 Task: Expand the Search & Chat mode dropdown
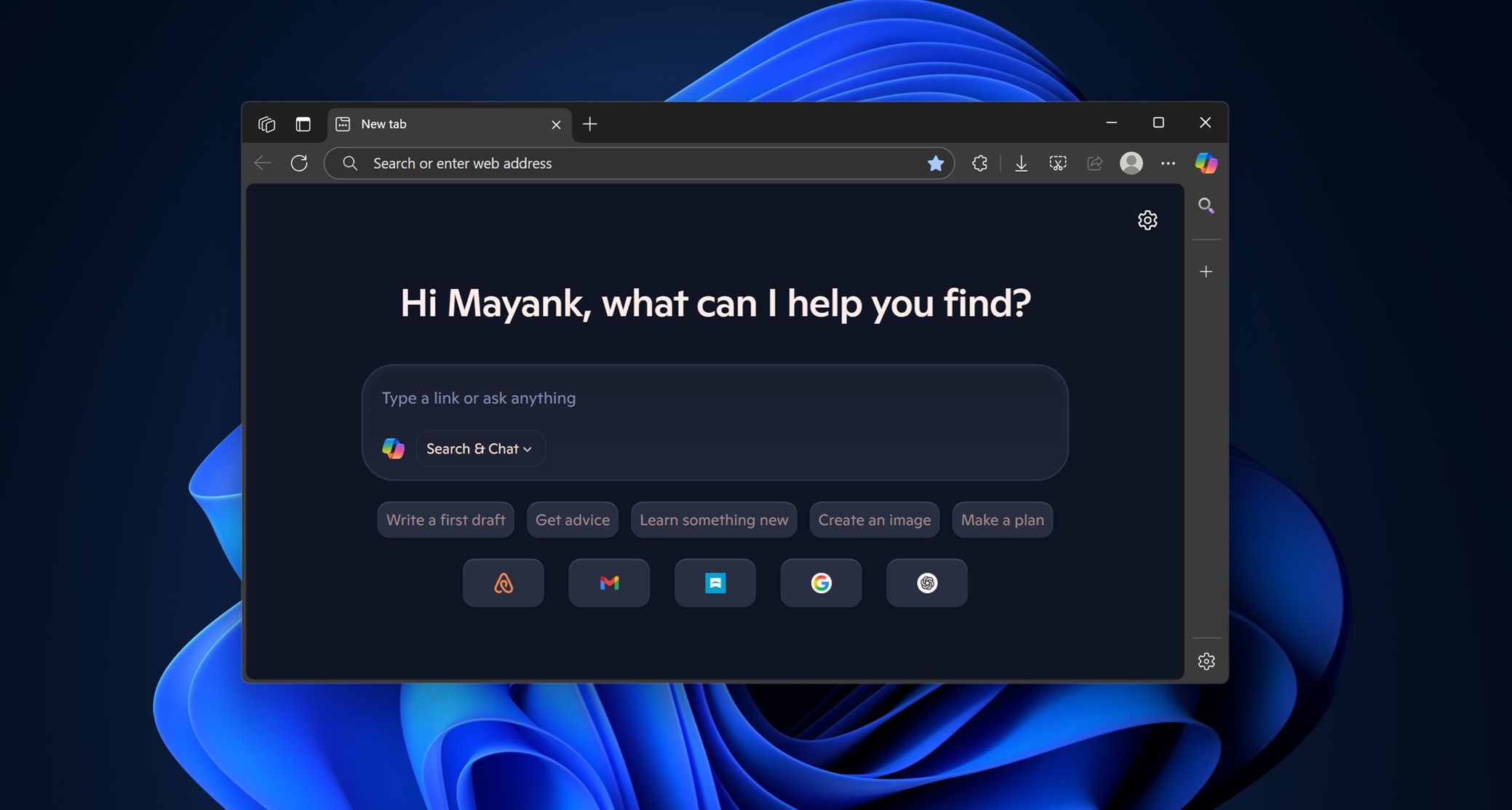[480, 448]
